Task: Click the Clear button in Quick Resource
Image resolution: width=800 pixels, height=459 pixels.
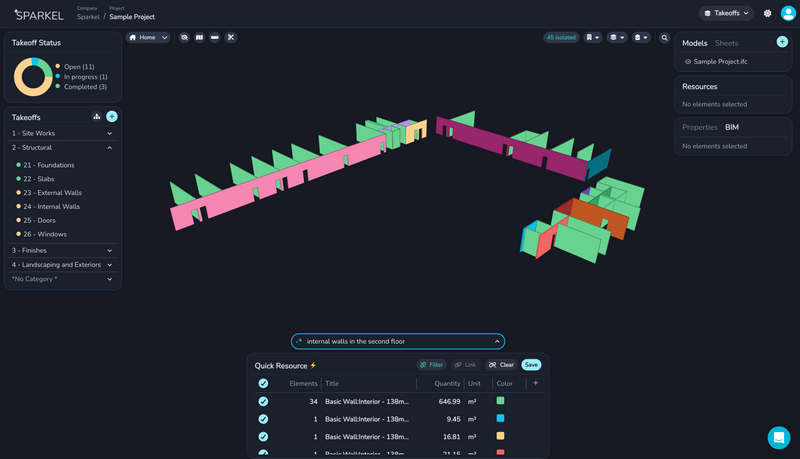Action: tap(501, 365)
